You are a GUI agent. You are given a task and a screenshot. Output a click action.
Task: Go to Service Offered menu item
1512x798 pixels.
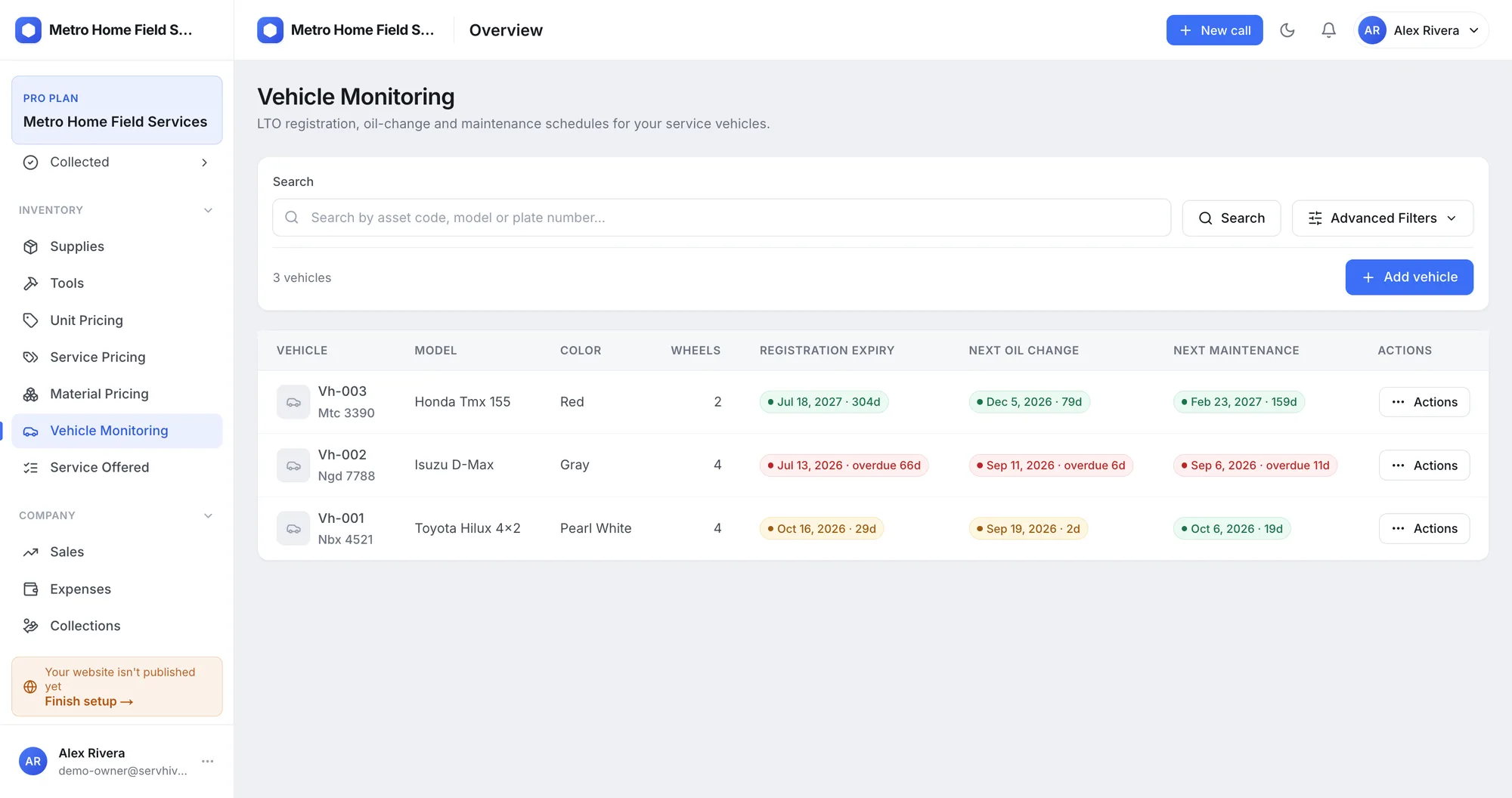[x=117, y=468]
